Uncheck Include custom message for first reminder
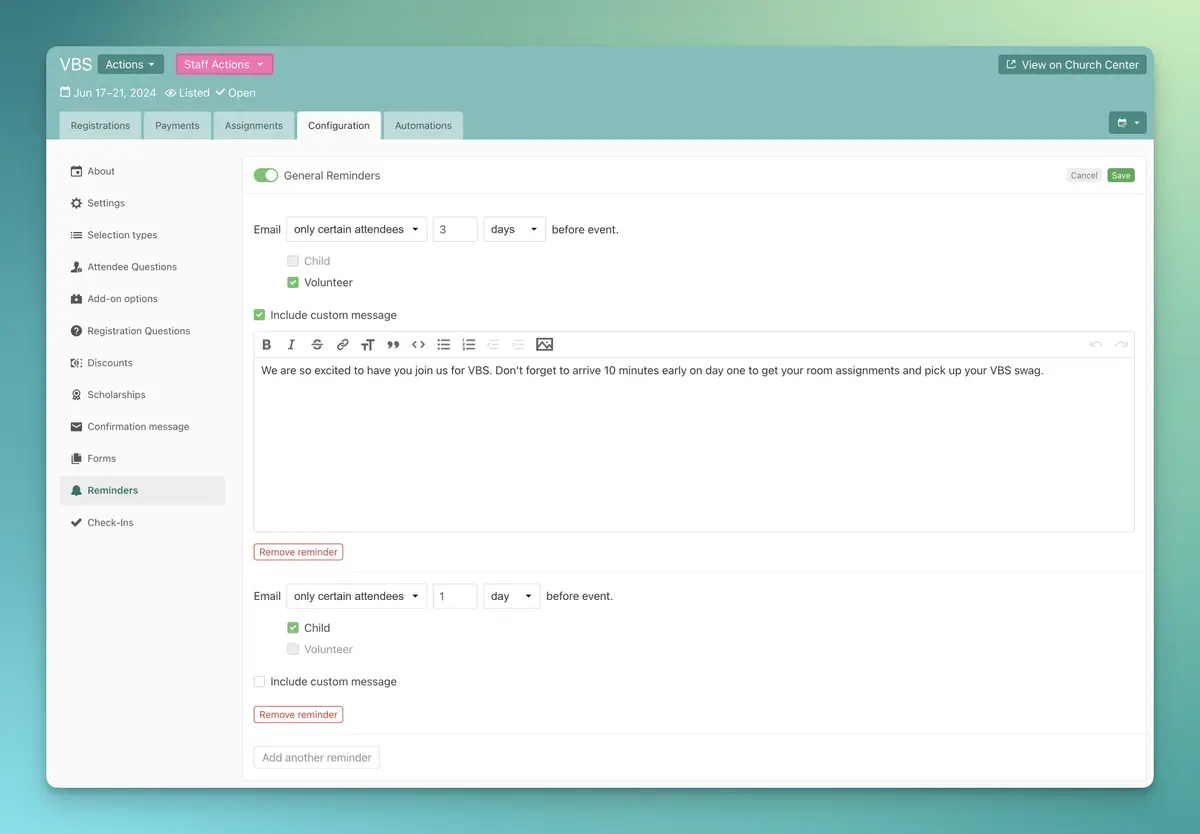This screenshot has width=1200, height=834. [x=260, y=315]
